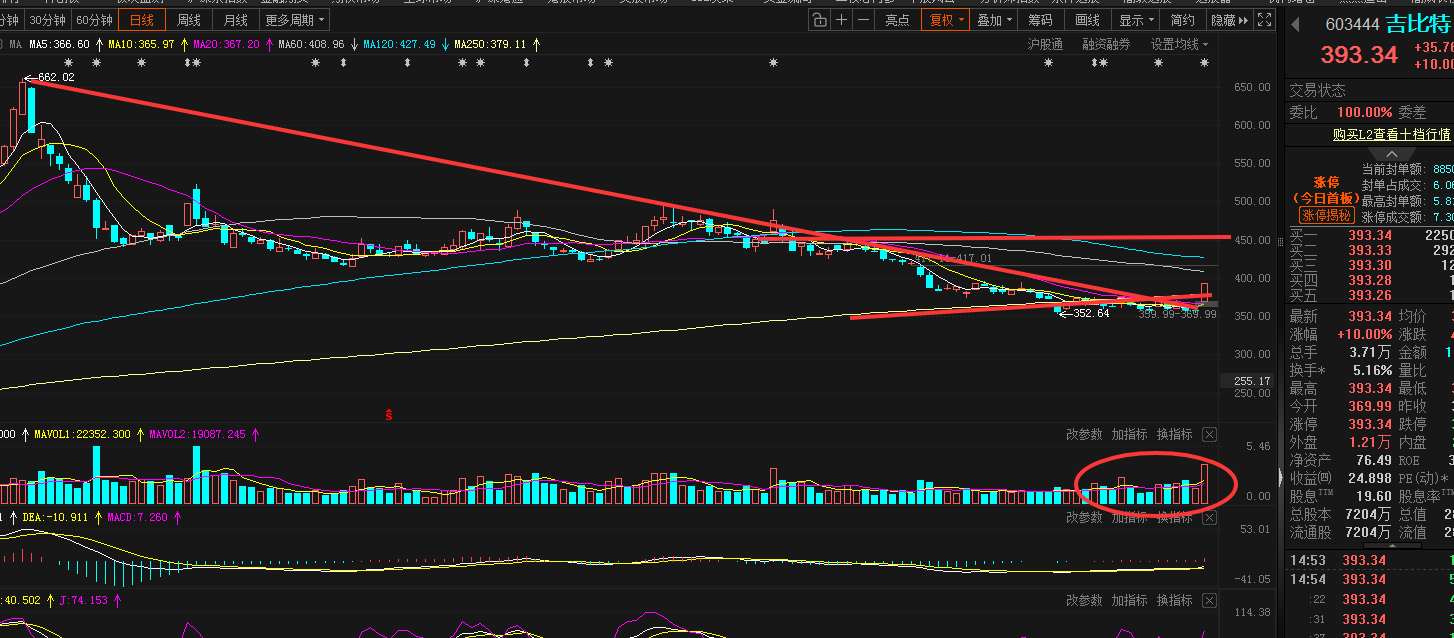Click the 委比 100.00% value

(x=1365, y=112)
